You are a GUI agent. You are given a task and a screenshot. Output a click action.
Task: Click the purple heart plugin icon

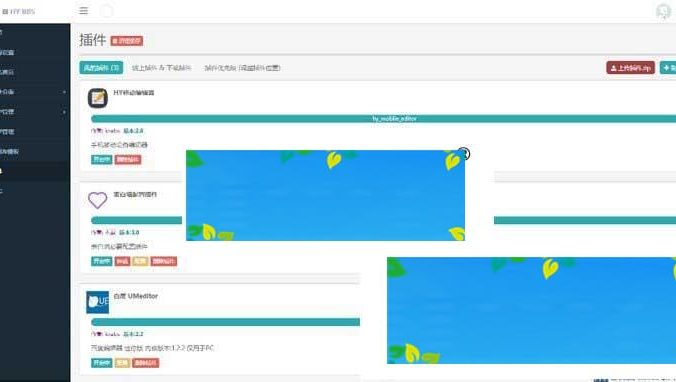97,200
